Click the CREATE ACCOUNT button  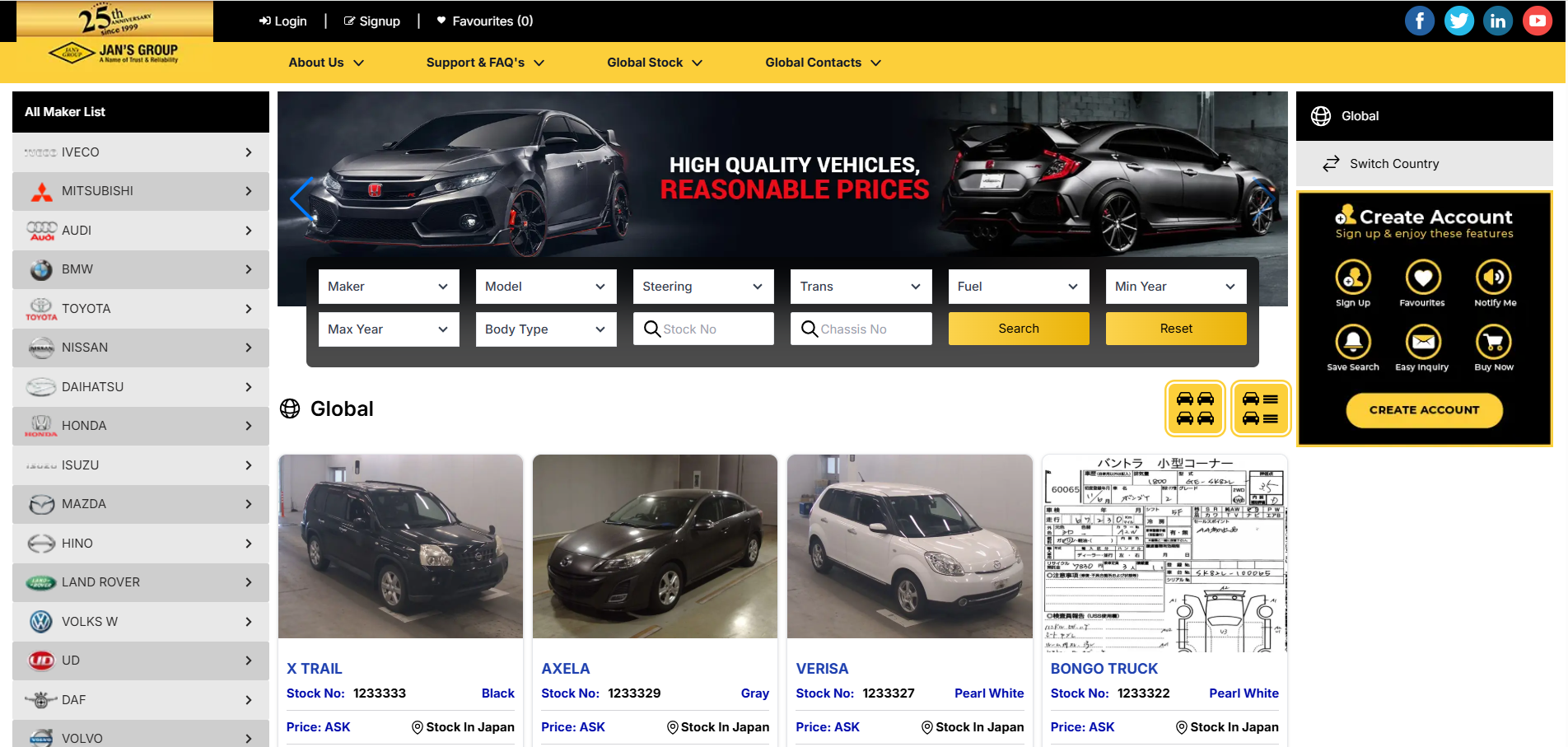pos(1424,410)
